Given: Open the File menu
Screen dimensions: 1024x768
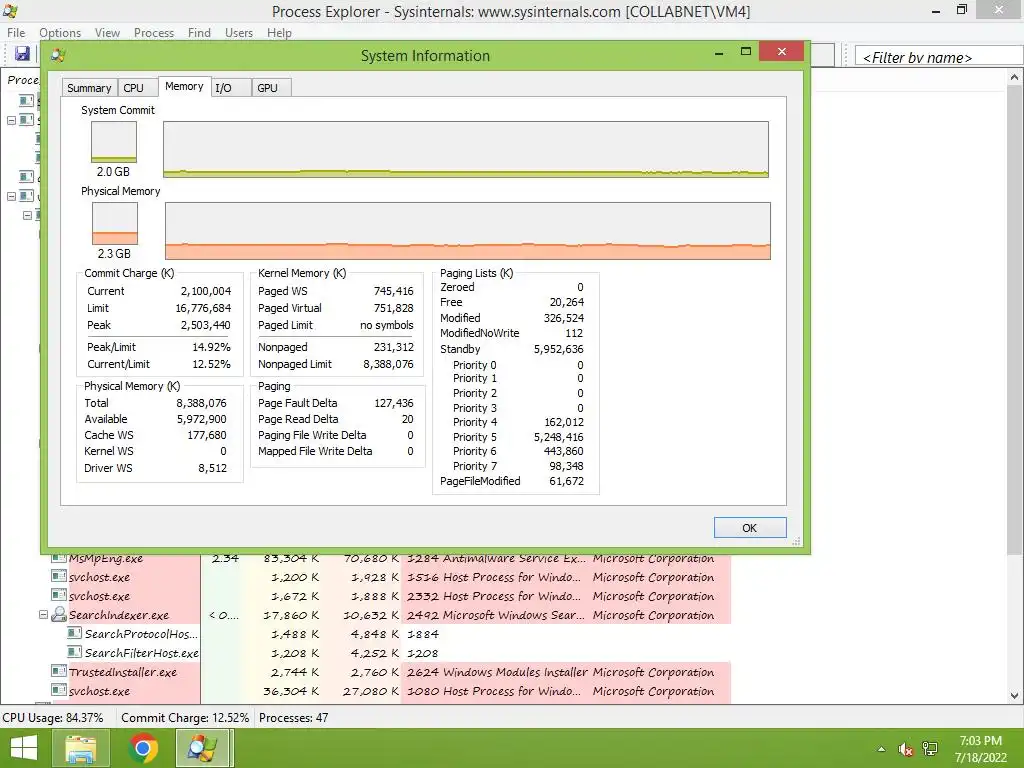Looking at the screenshot, I should point(16,33).
